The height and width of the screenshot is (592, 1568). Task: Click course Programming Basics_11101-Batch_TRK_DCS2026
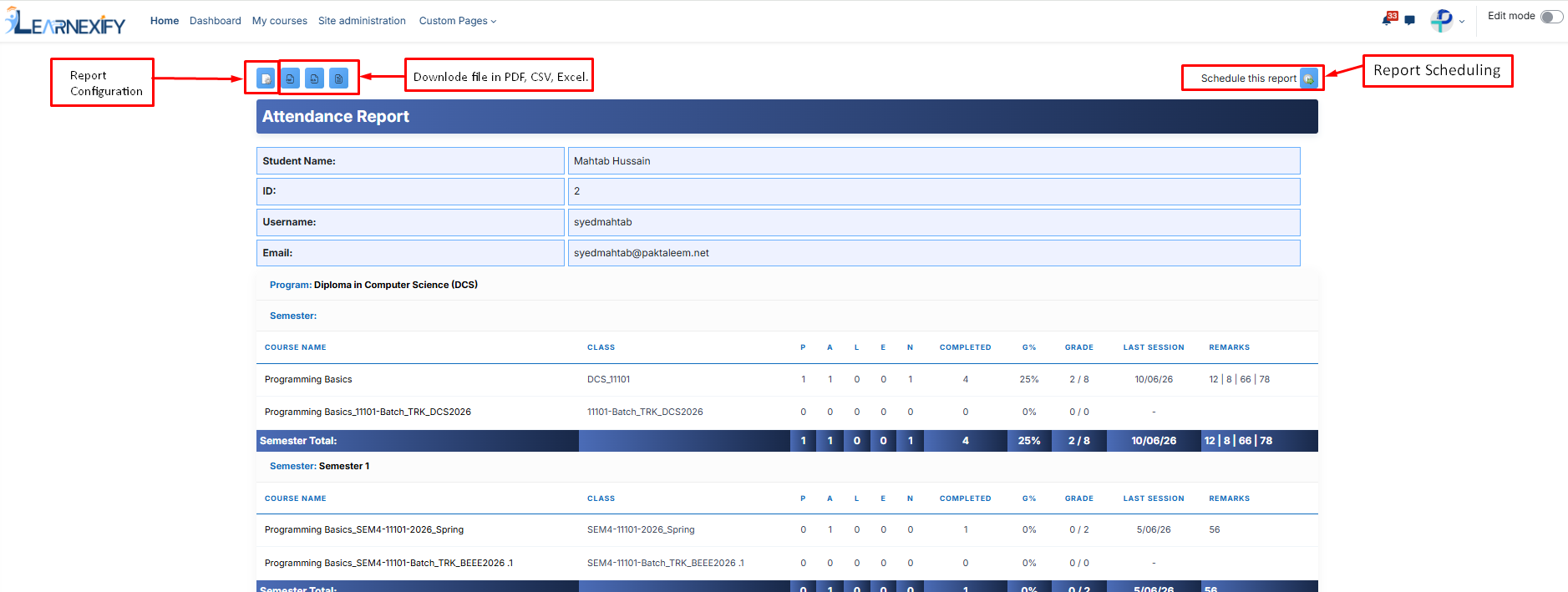pos(368,412)
